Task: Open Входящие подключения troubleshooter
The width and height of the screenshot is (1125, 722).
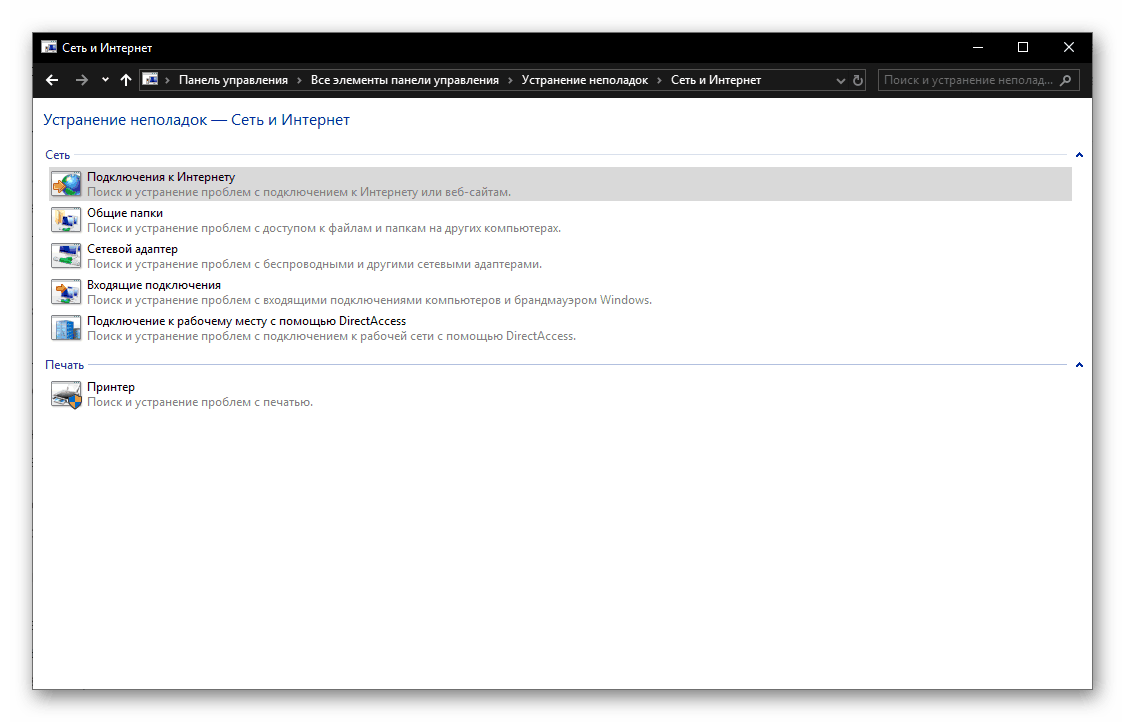Action: tap(154, 284)
